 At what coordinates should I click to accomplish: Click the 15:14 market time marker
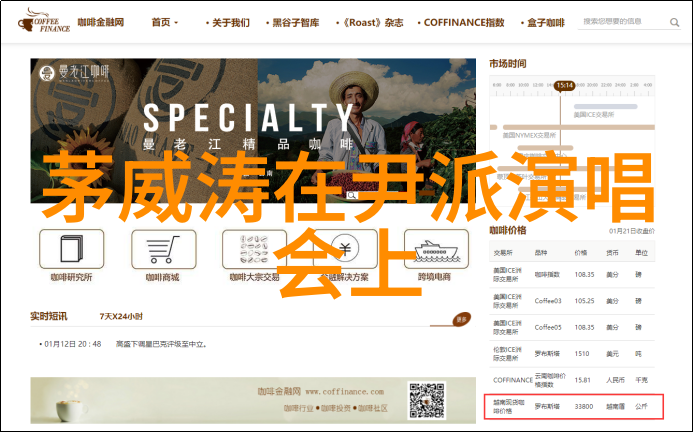click(x=564, y=86)
